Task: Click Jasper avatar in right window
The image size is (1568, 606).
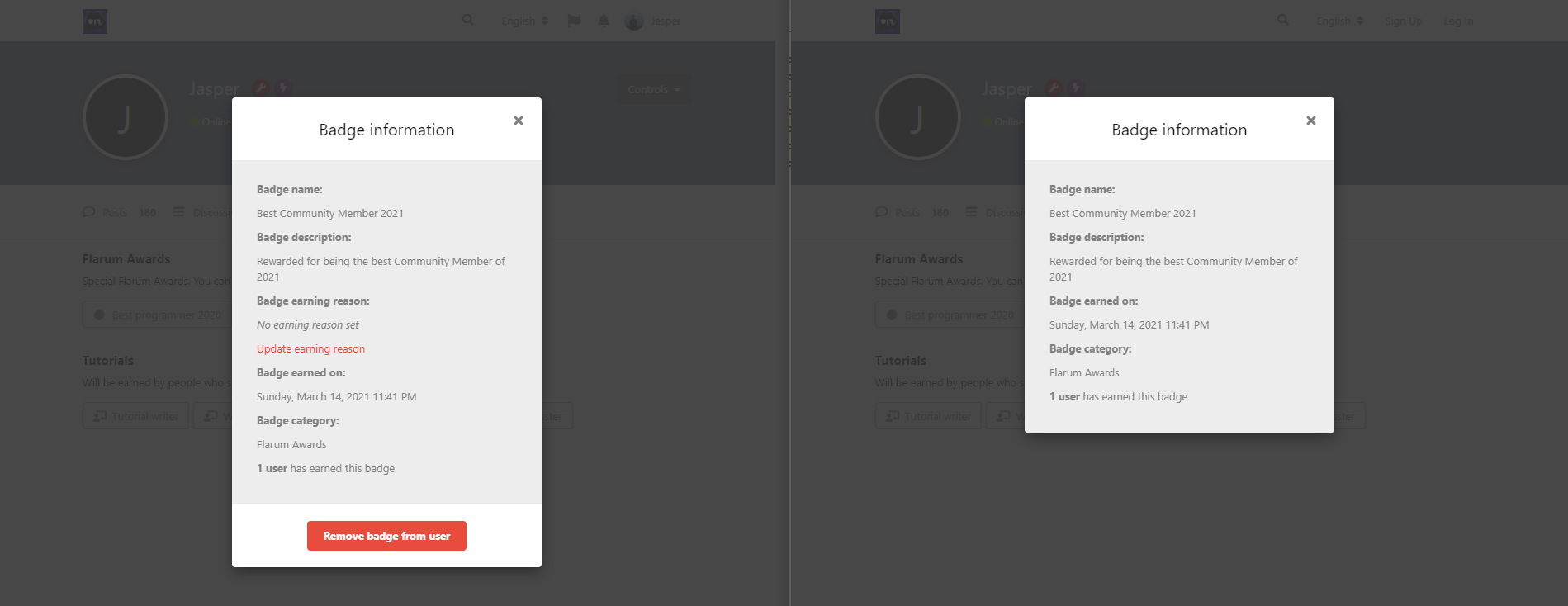Action: pos(918,117)
